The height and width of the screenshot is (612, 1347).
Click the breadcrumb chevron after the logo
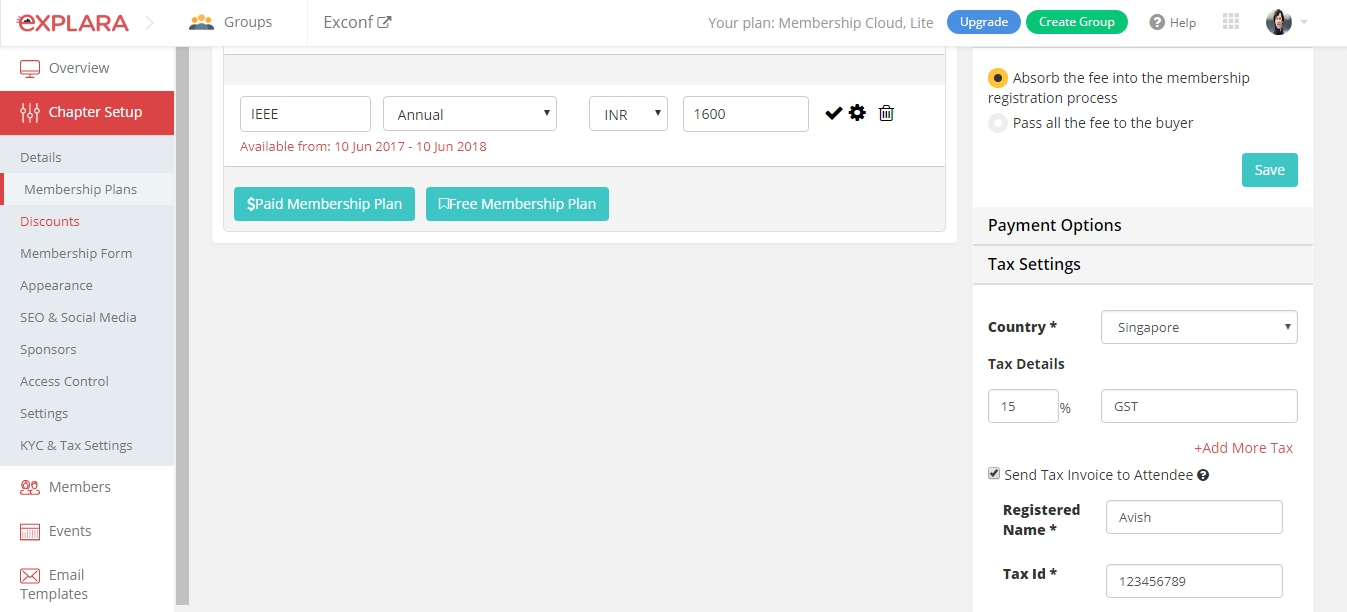tap(150, 22)
